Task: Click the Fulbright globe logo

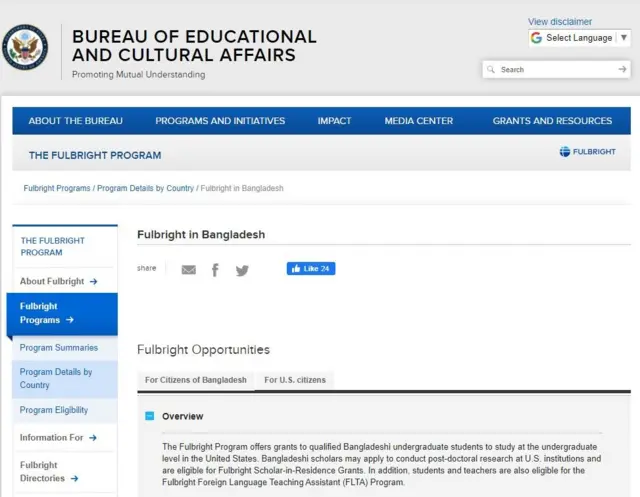Action: point(588,152)
